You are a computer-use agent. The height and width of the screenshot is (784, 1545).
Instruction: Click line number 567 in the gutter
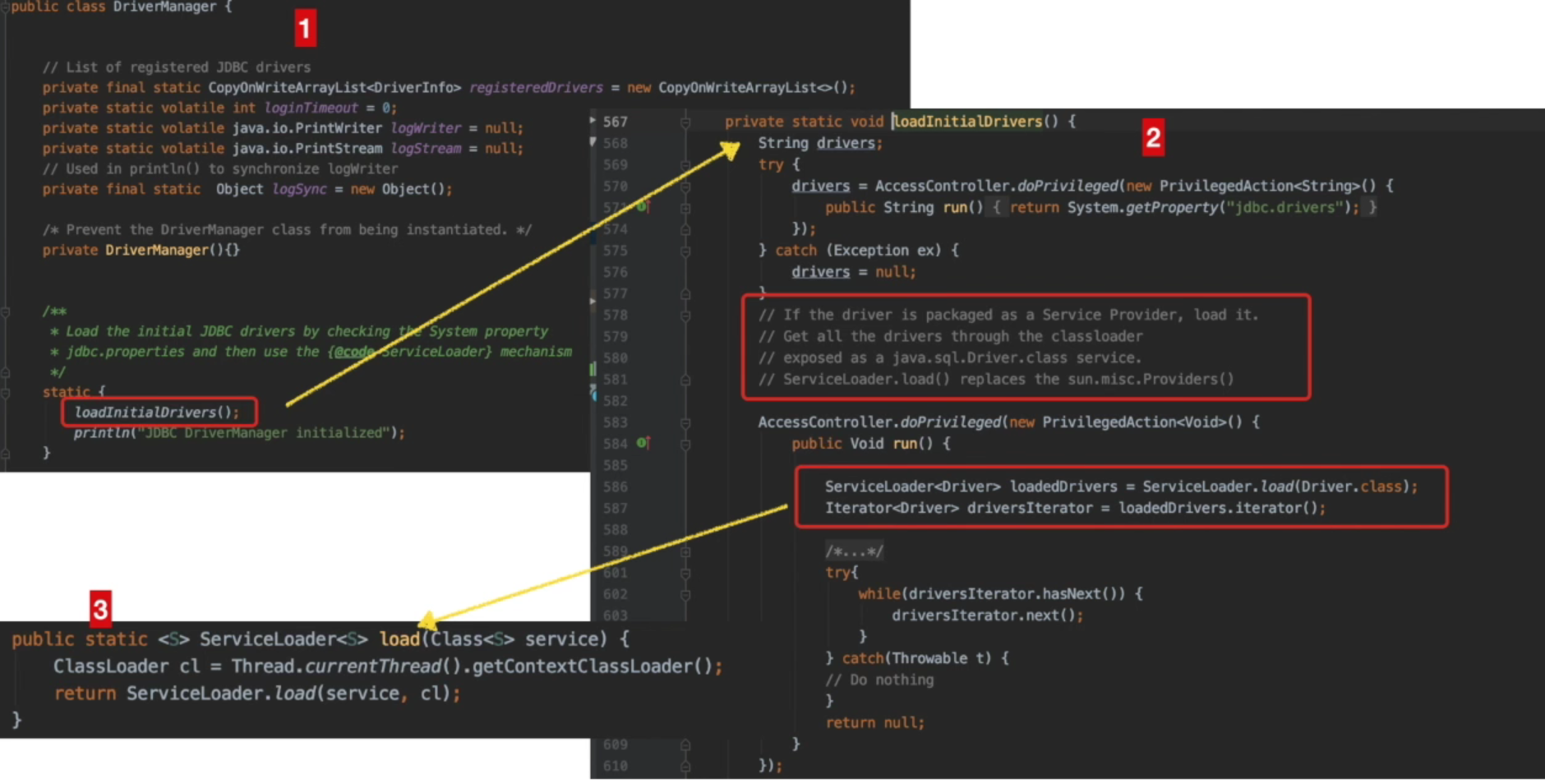point(615,122)
